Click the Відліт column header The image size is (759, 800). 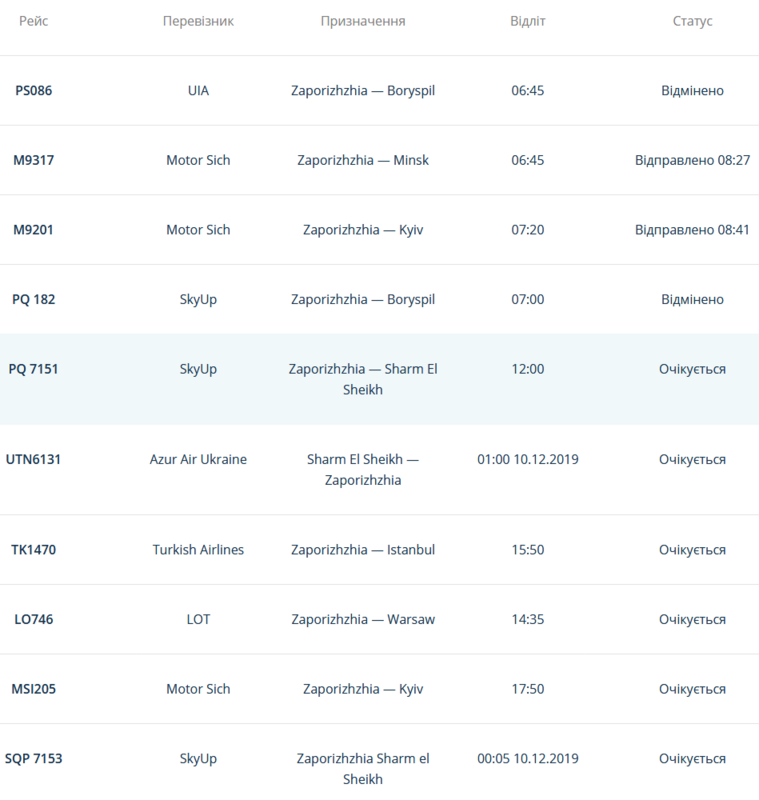pos(527,21)
